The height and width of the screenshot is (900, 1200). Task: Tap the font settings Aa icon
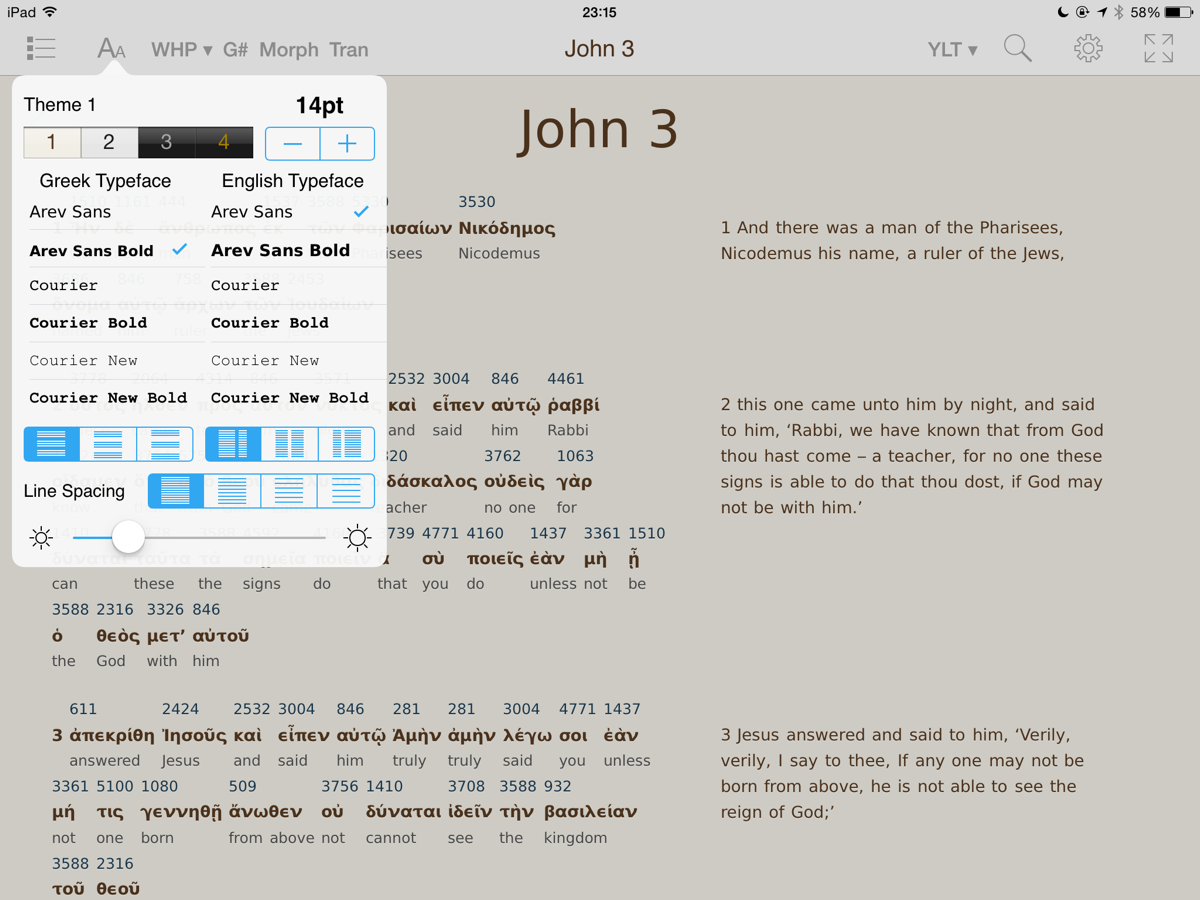tap(111, 48)
